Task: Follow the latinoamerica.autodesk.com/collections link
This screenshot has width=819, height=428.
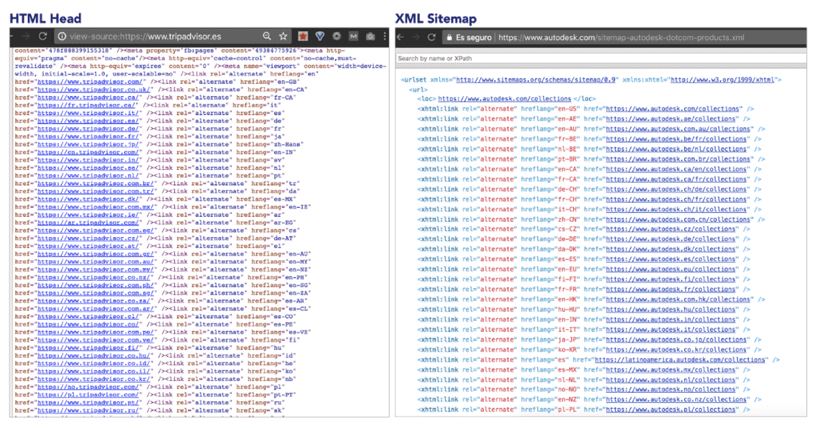Action: (x=680, y=360)
